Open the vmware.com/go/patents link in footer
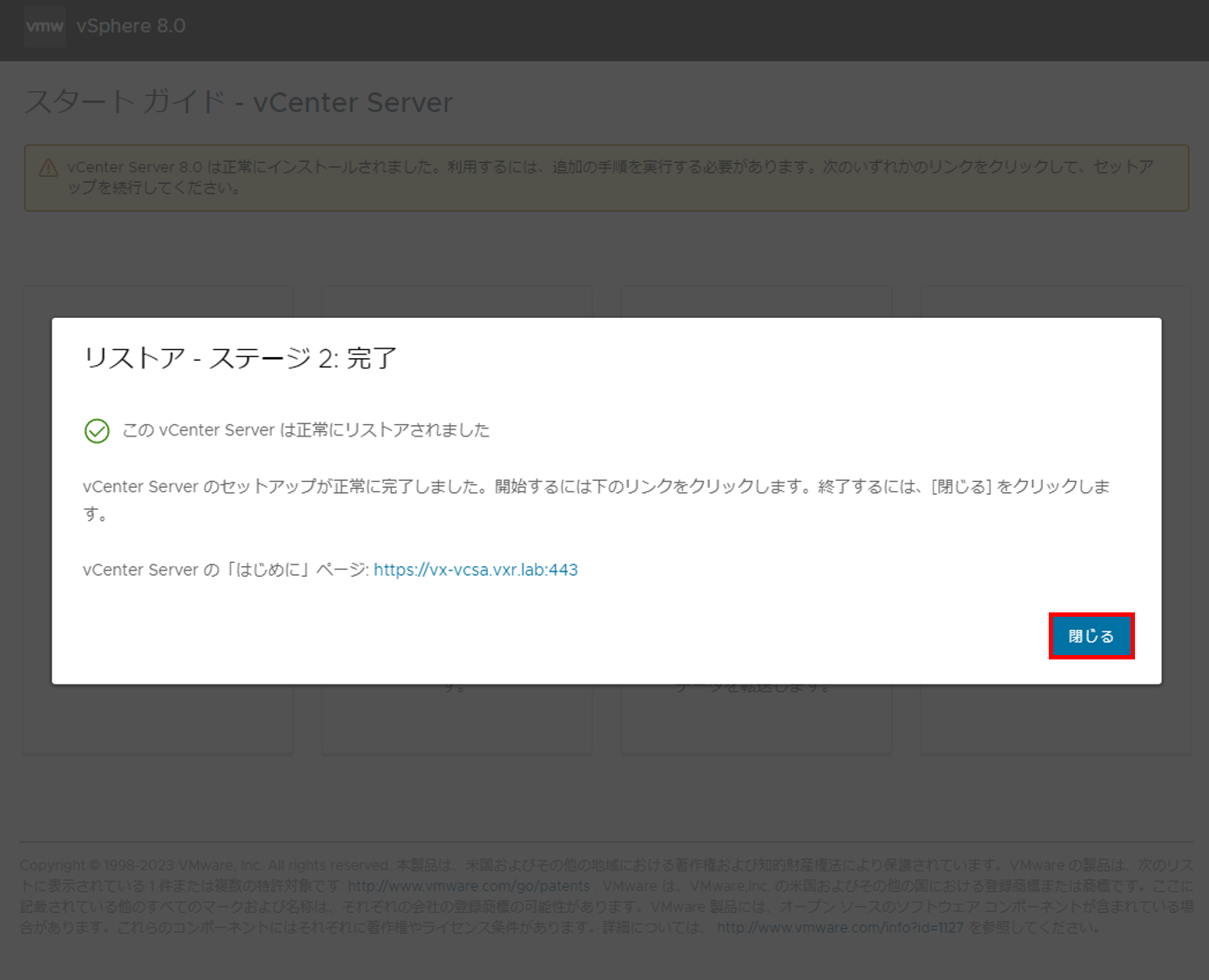Screen dimensions: 1209x980 [x=469, y=886]
